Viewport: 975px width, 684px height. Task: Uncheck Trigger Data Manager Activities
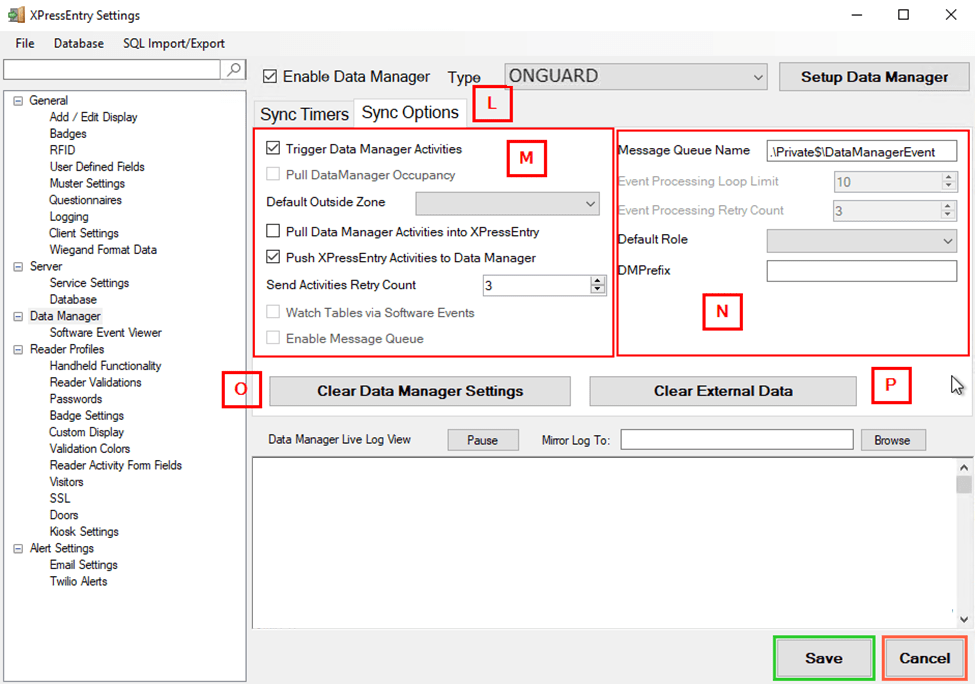(x=273, y=148)
